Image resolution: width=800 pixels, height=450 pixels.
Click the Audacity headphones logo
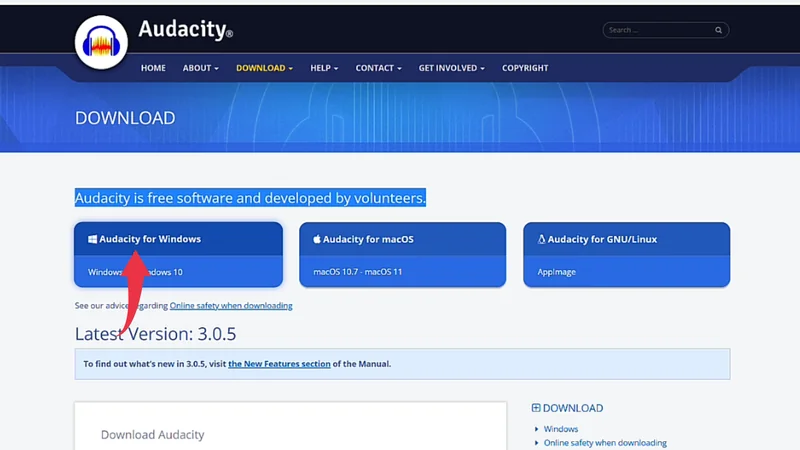click(x=101, y=43)
